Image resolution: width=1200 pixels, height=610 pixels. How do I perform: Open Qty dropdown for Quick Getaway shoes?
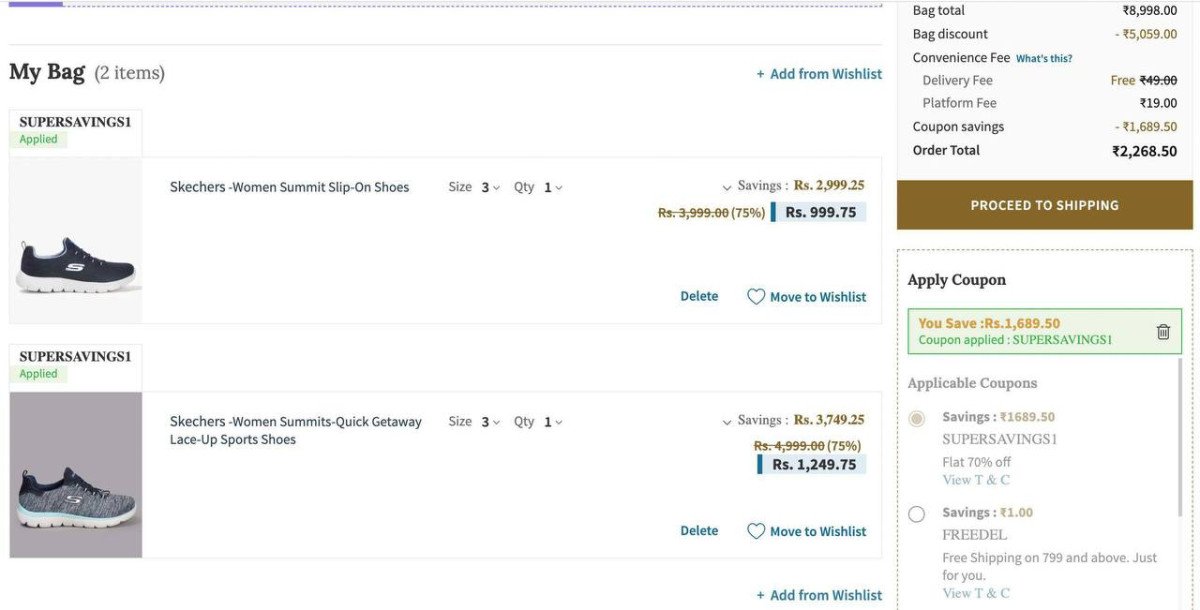coord(553,422)
